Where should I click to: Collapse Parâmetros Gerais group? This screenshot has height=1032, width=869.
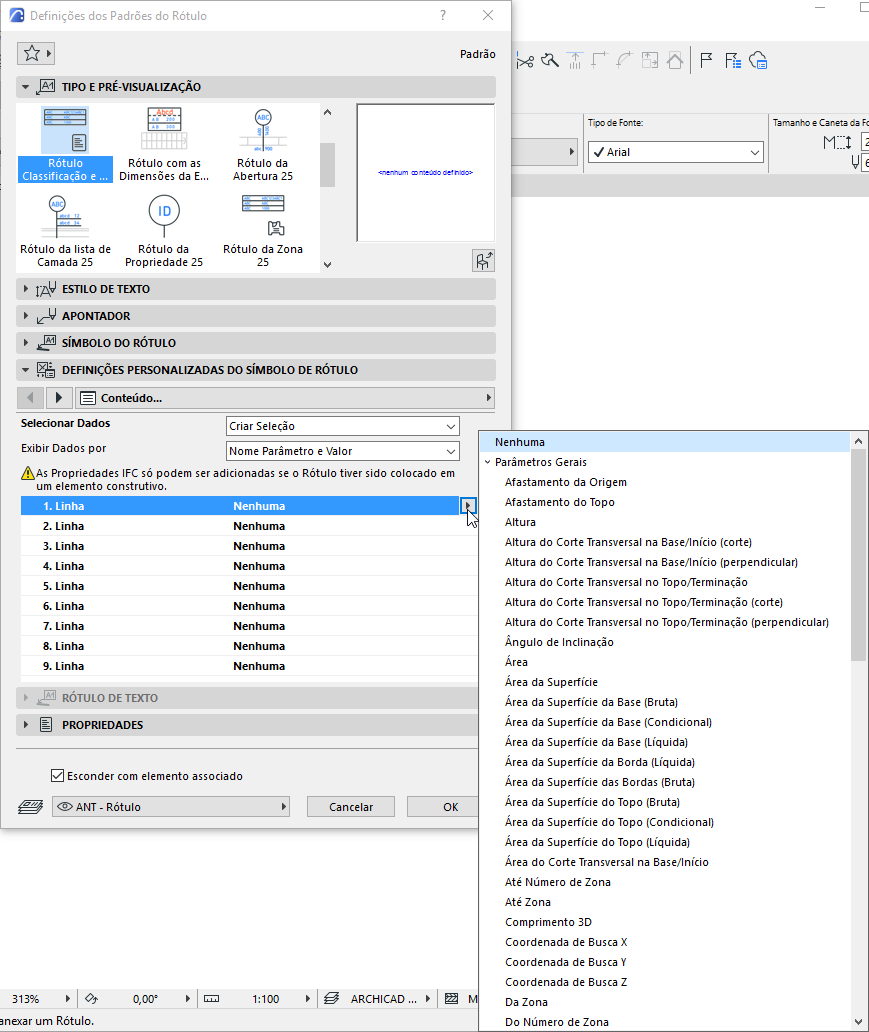pyautogui.click(x=488, y=462)
